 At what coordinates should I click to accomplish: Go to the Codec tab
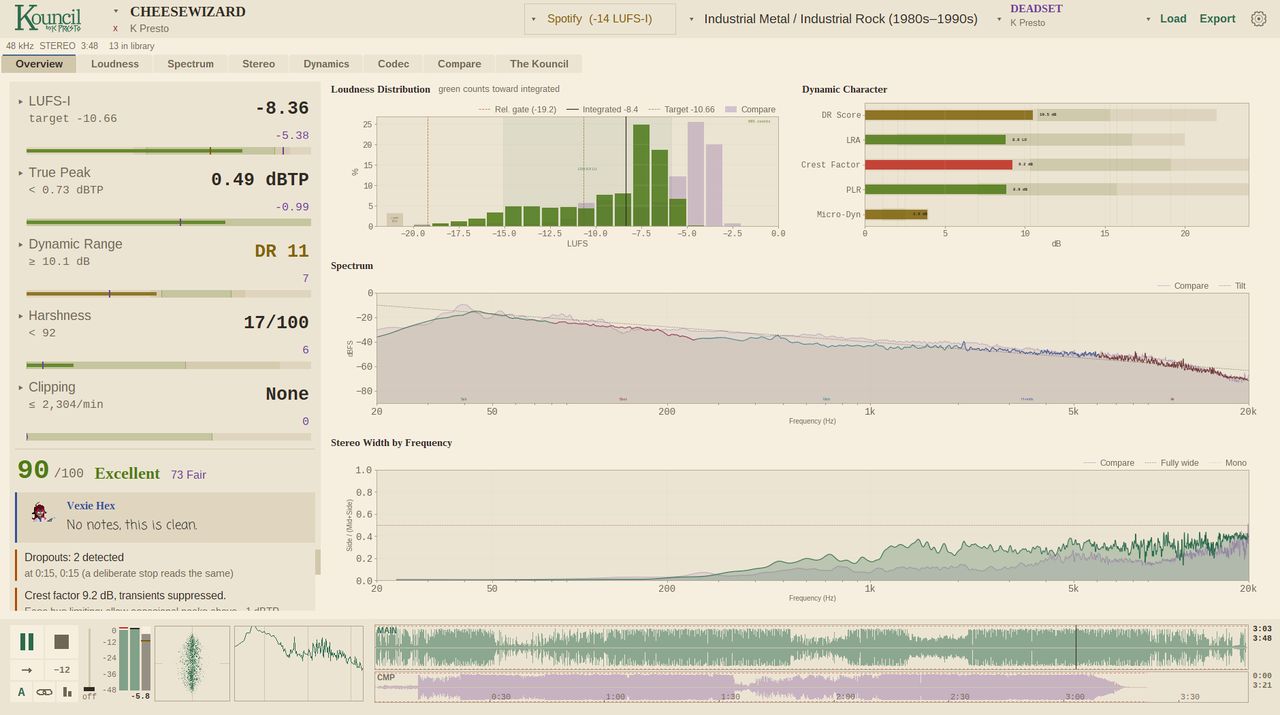pyautogui.click(x=393, y=64)
